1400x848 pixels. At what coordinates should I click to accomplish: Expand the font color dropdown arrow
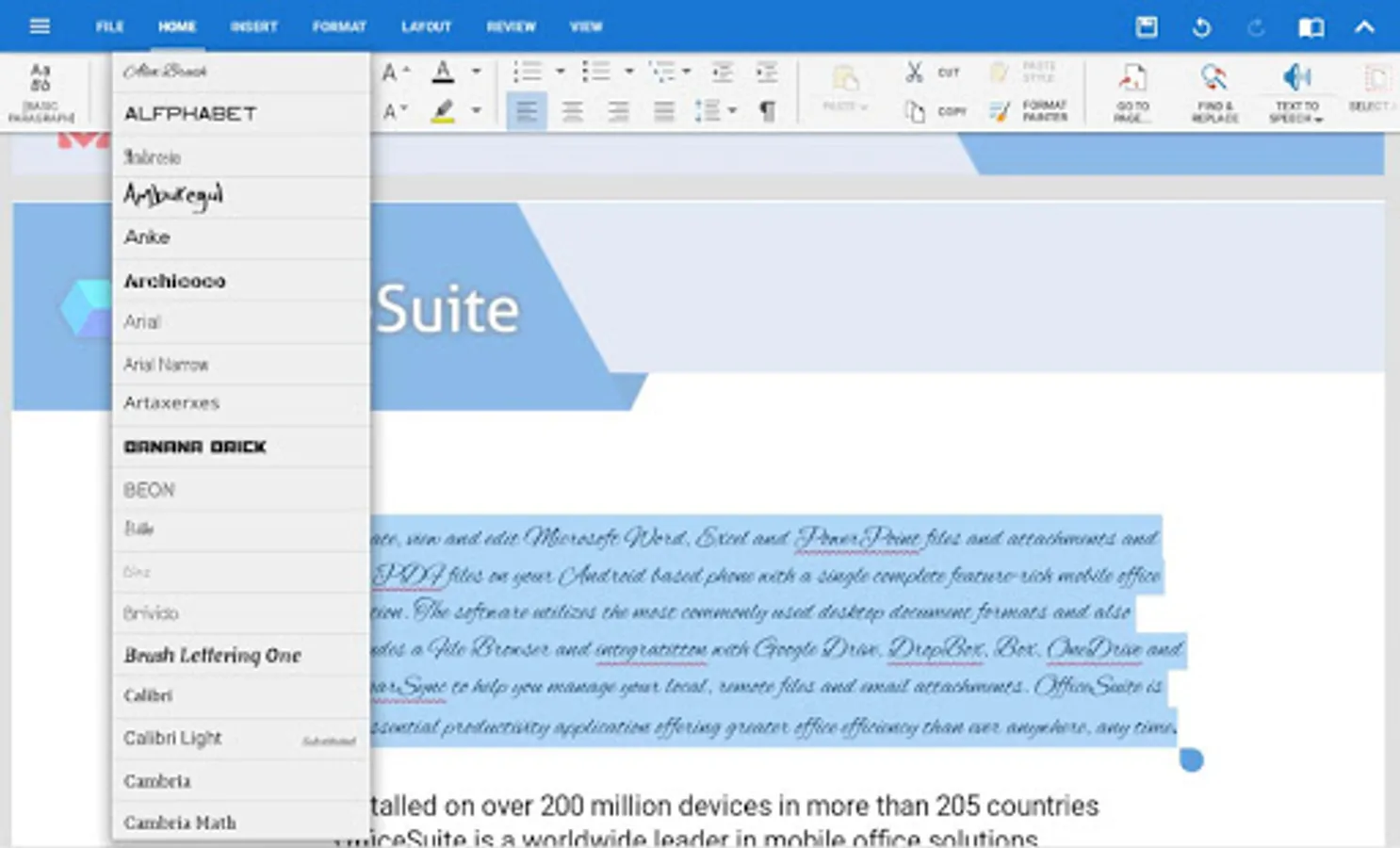point(476,72)
